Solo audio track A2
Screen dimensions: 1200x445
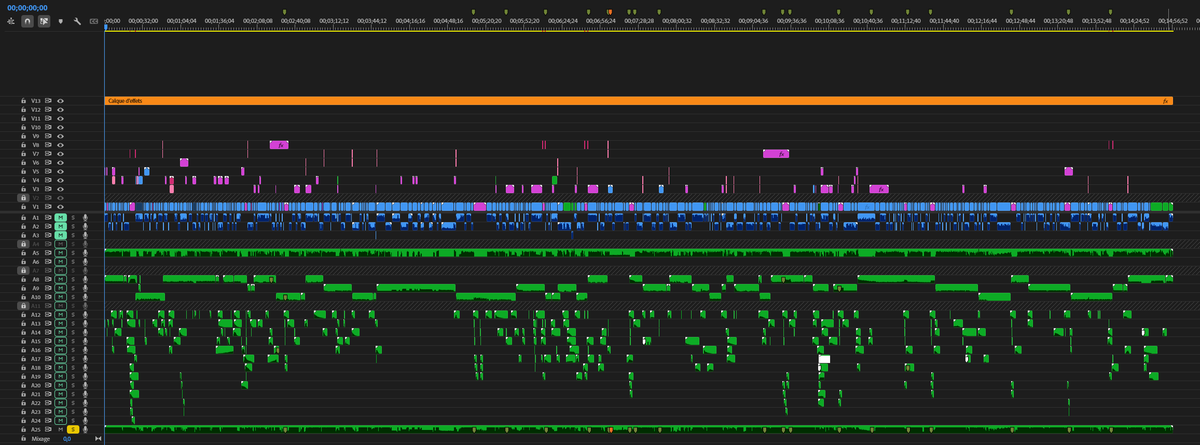[x=73, y=227]
